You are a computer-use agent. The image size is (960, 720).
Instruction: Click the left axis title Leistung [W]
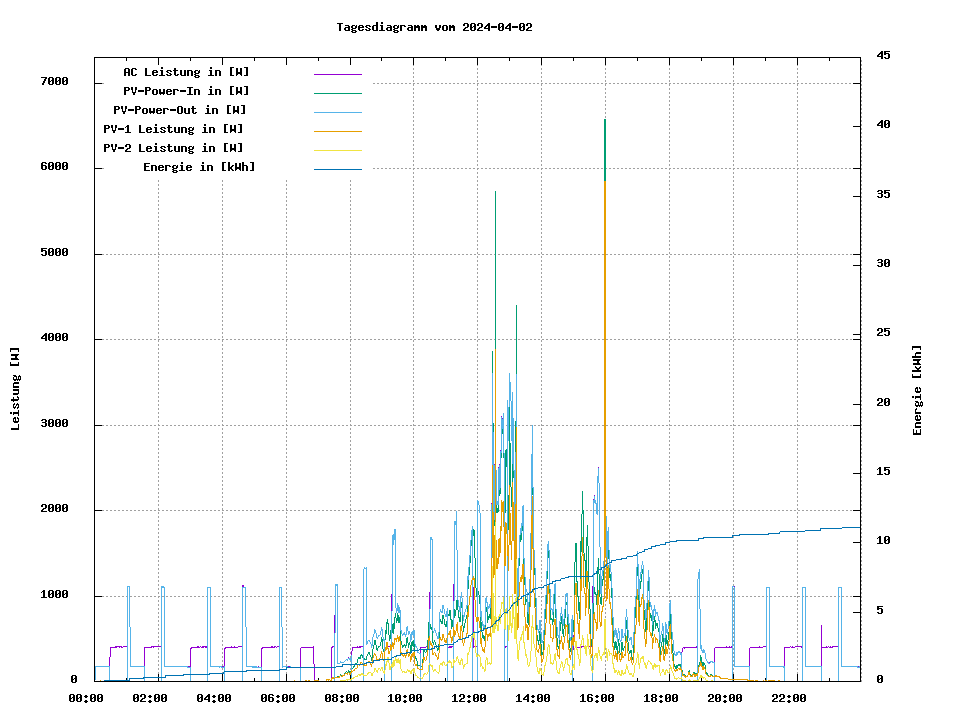(16, 389)
